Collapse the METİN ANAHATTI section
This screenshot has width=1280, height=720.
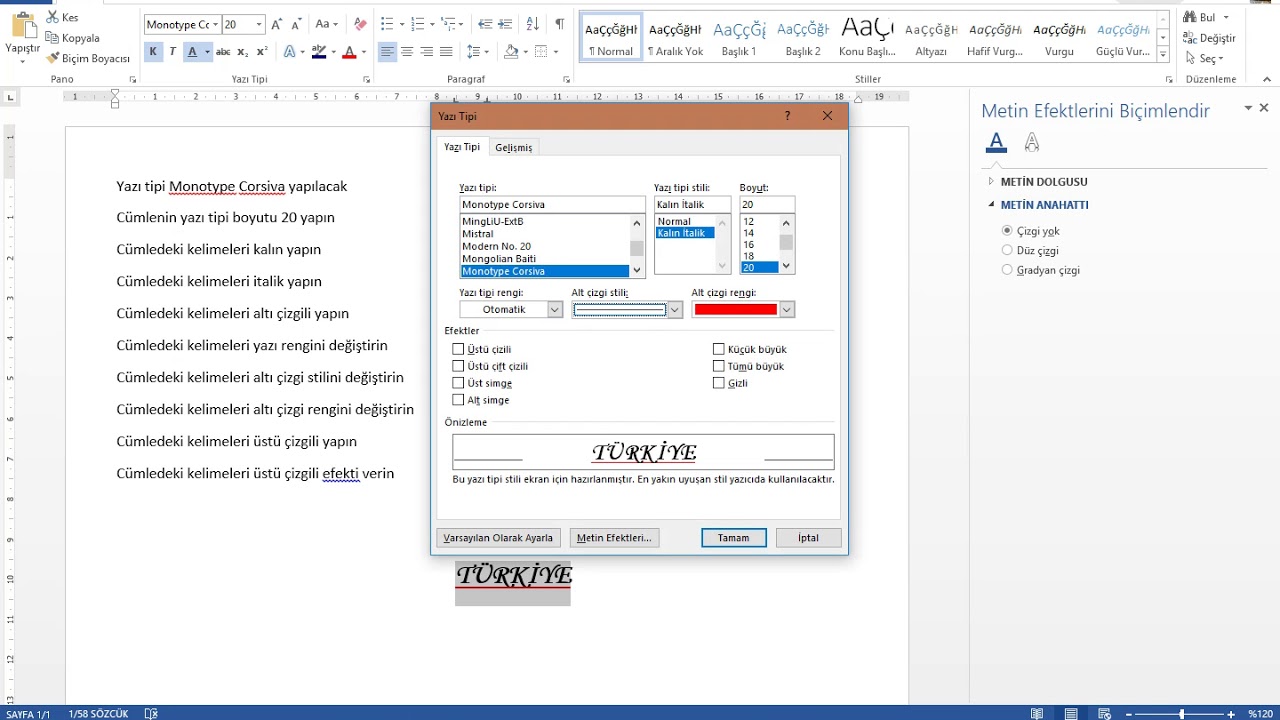[991, 205]
